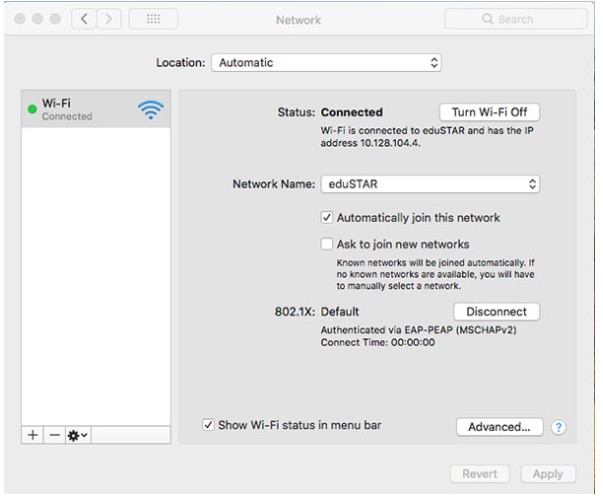The image size is (603, 496).
Task: Disconnect from 802.1X session
Action: [x=496, y=312]
